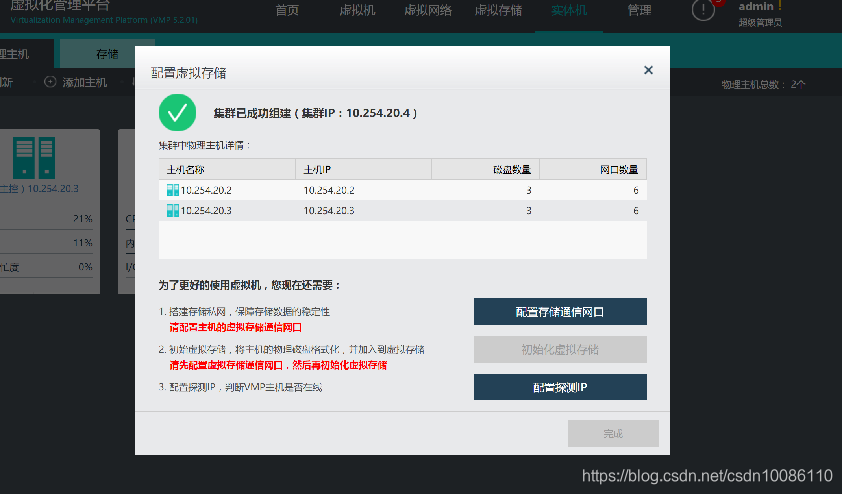Select host name 10.254.20.2 in table
The image size is (843, 495).
point(206,190)
